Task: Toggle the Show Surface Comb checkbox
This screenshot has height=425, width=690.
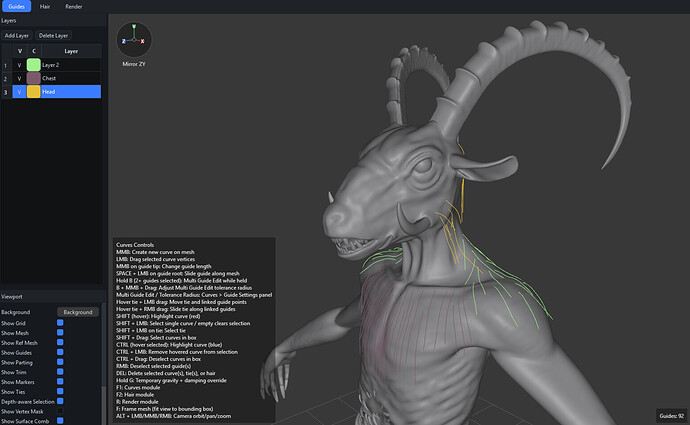Action: pyautogui.click(x=60, y=420)
